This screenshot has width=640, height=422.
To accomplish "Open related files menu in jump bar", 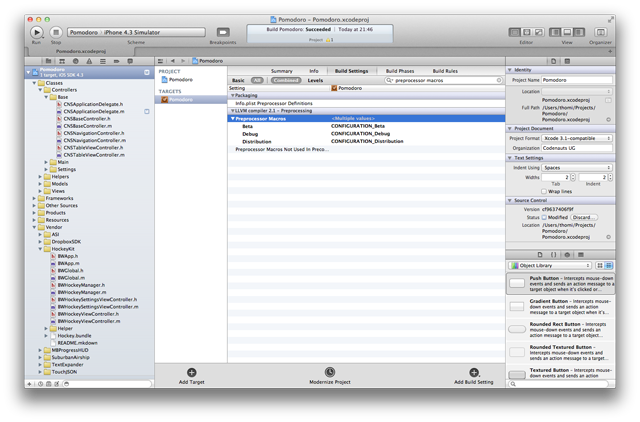I will 160,61.
